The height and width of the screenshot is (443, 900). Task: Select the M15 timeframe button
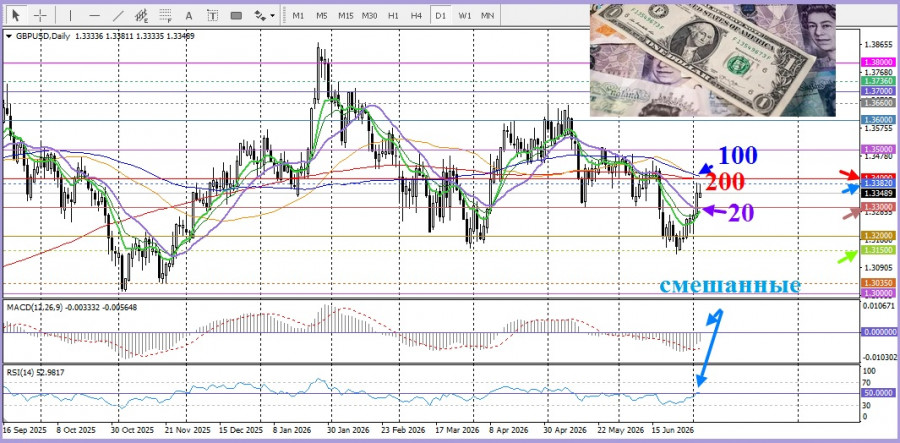tap(346, 15)
